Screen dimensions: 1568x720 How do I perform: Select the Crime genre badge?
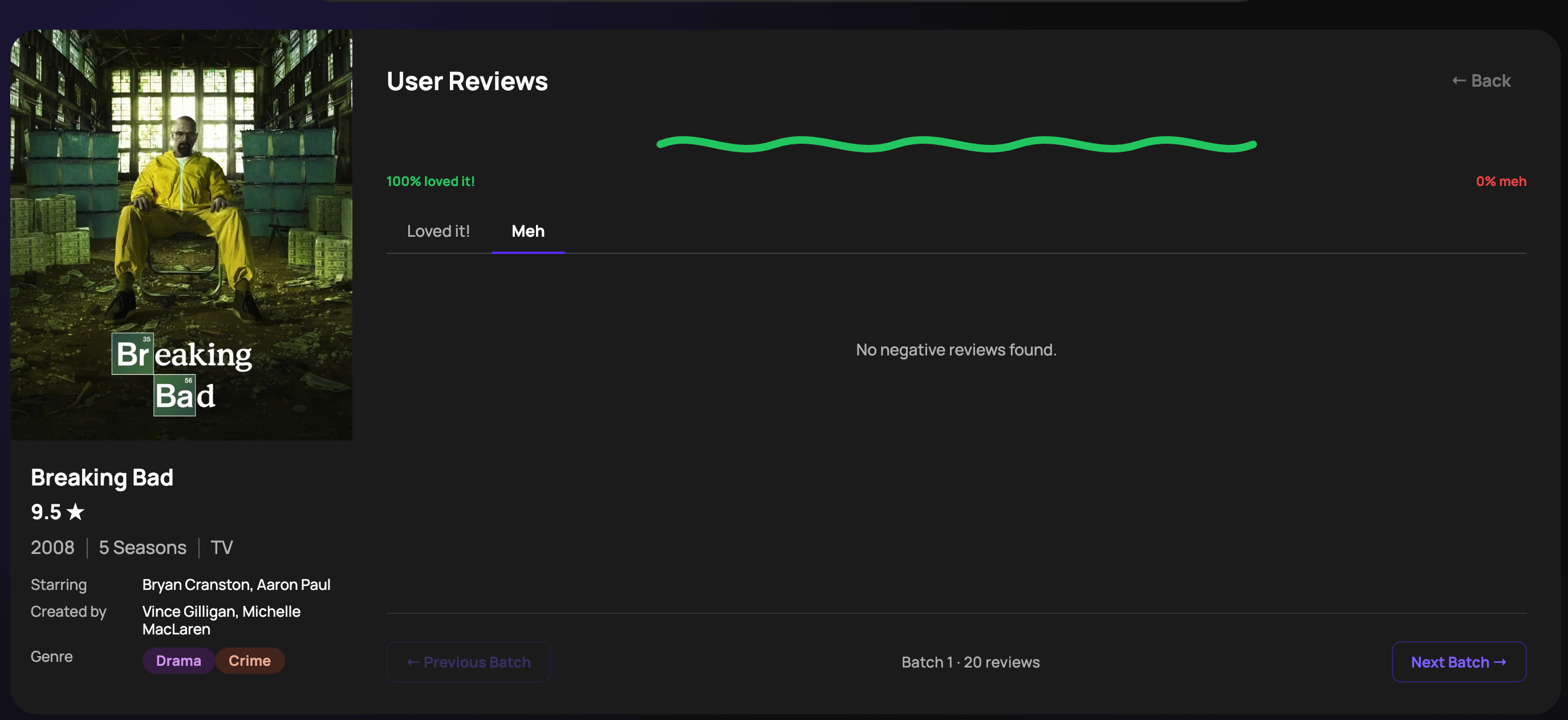250,660
